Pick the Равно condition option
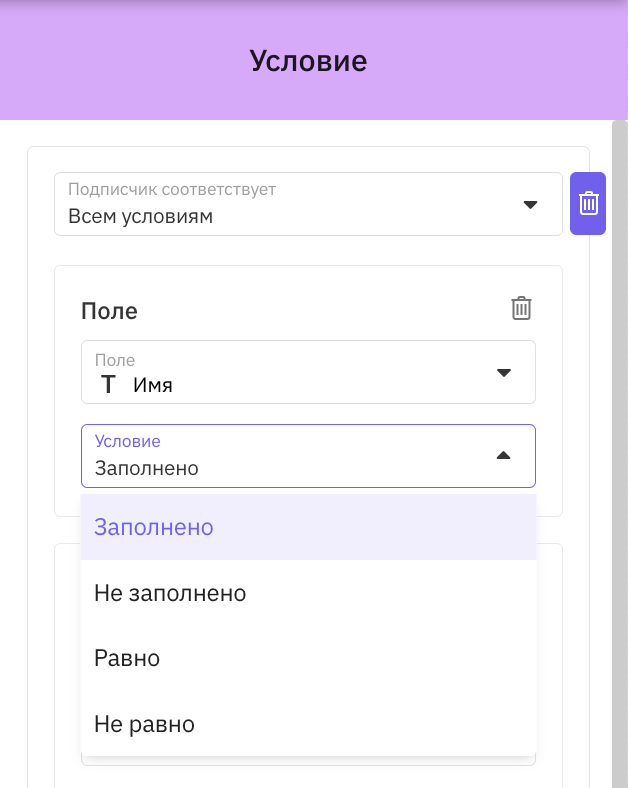The image size is (628, 788). tap(308, 658)
